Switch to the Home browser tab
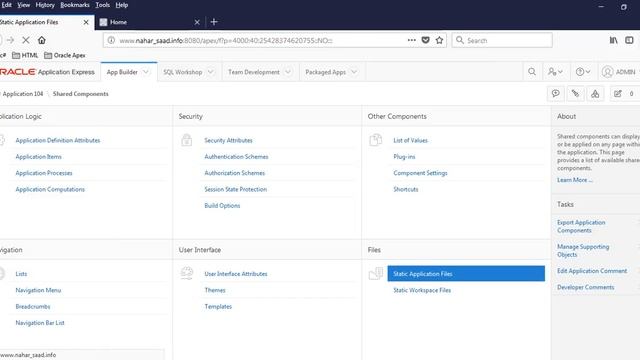 click(x=150, y=22)
